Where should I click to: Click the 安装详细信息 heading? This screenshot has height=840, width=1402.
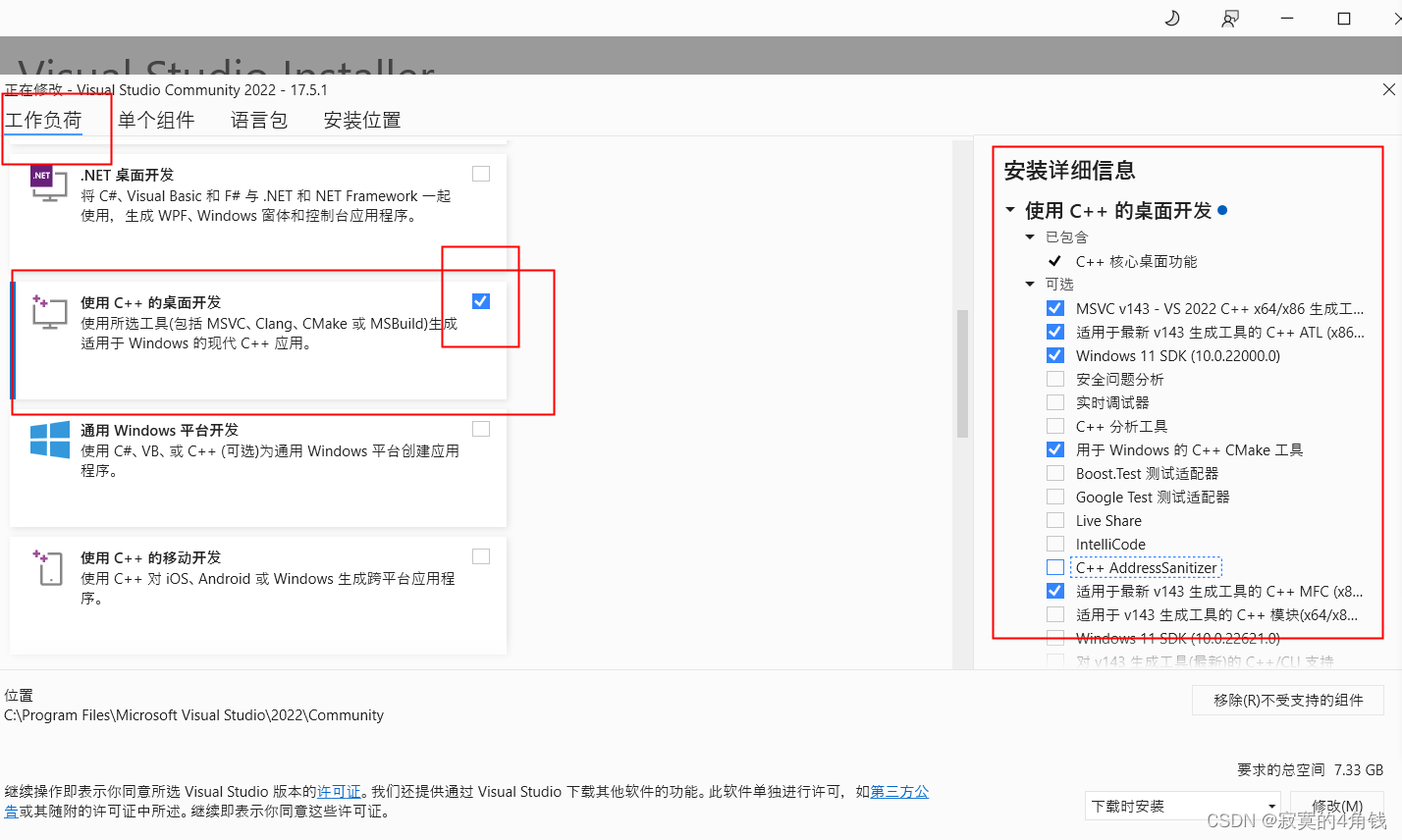click(x=1069, y=171)
